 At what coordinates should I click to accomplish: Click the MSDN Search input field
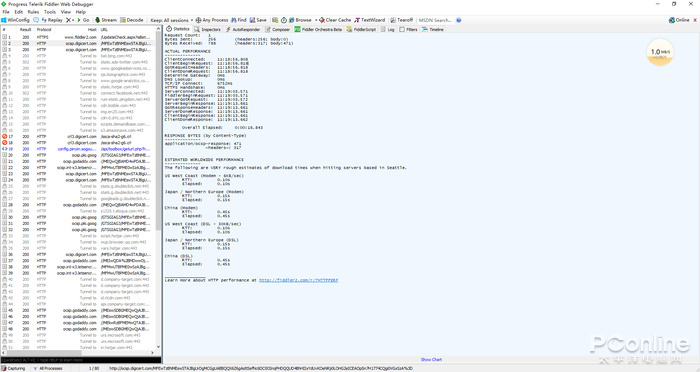(x=435, y=20)
